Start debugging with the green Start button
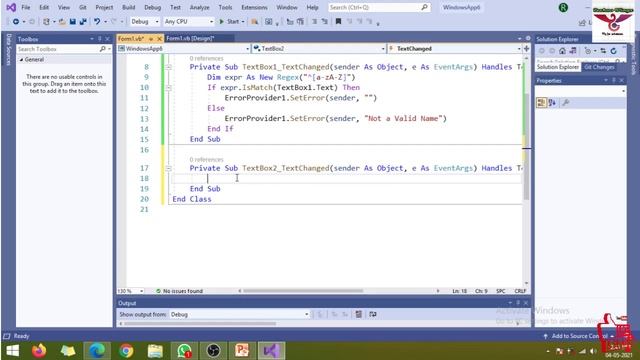This screenshot has height=360, width=640. tap(229, 22)
